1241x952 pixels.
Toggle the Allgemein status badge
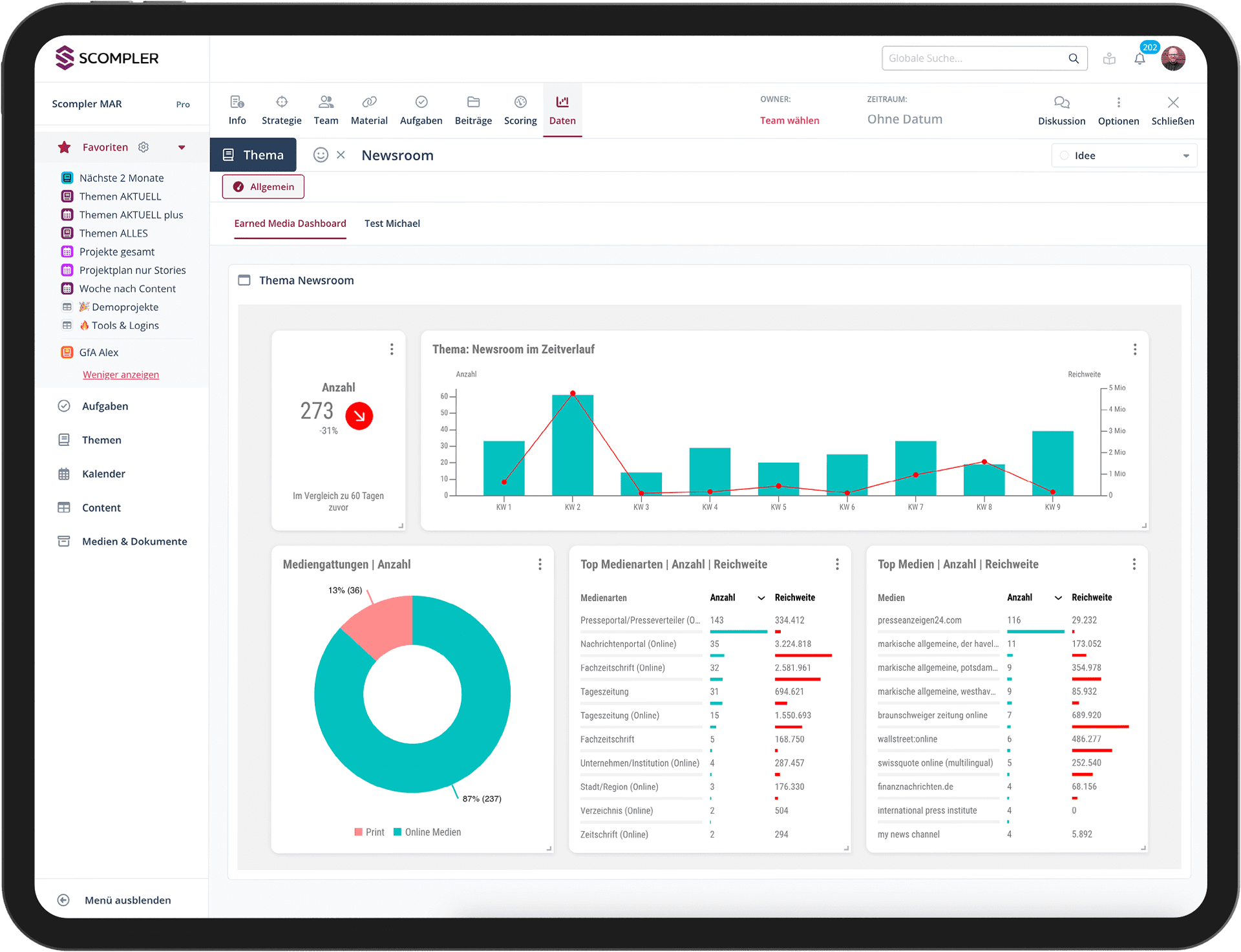click(x=262, y=186)
